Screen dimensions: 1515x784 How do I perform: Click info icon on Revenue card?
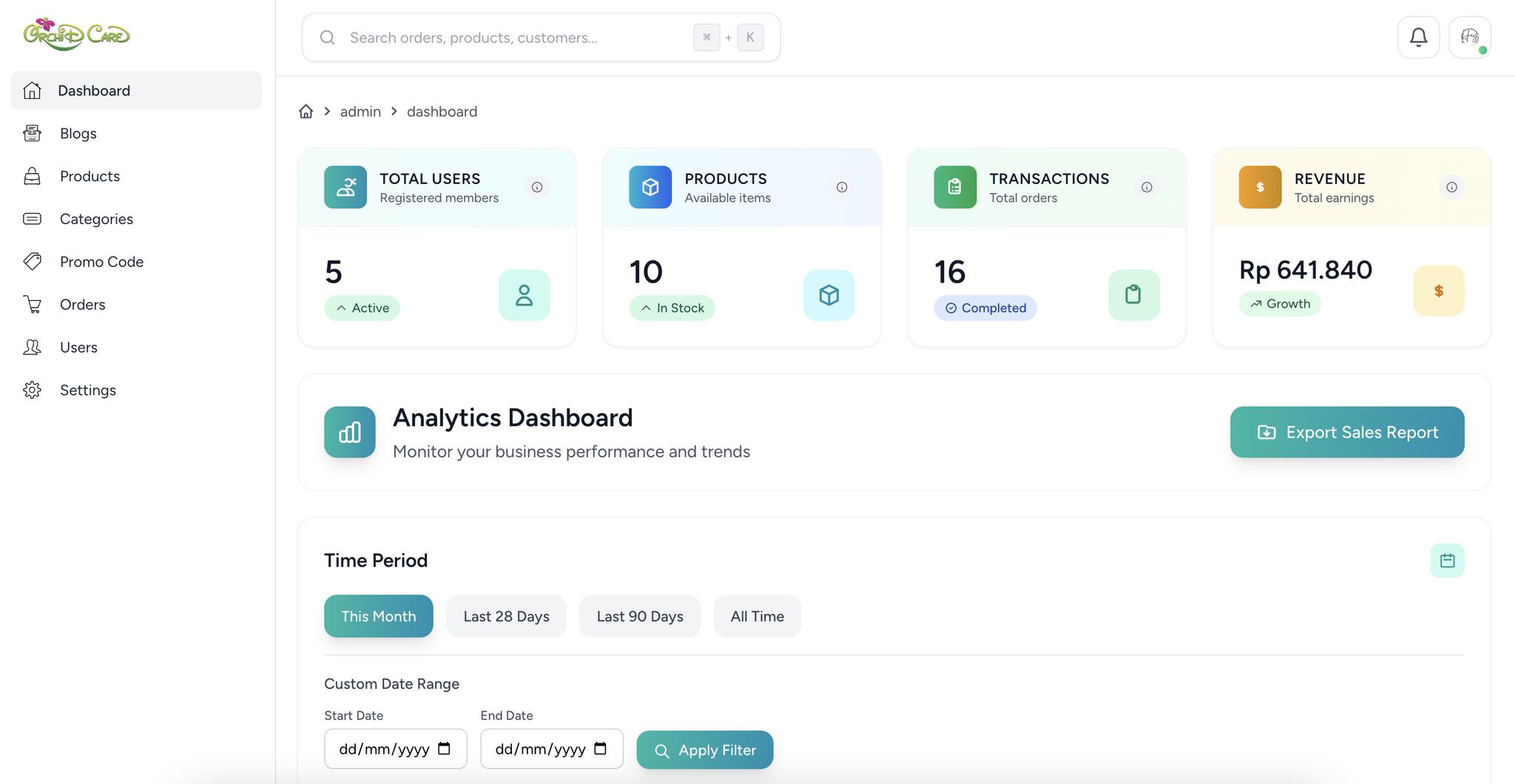(x=1451, y=187)
